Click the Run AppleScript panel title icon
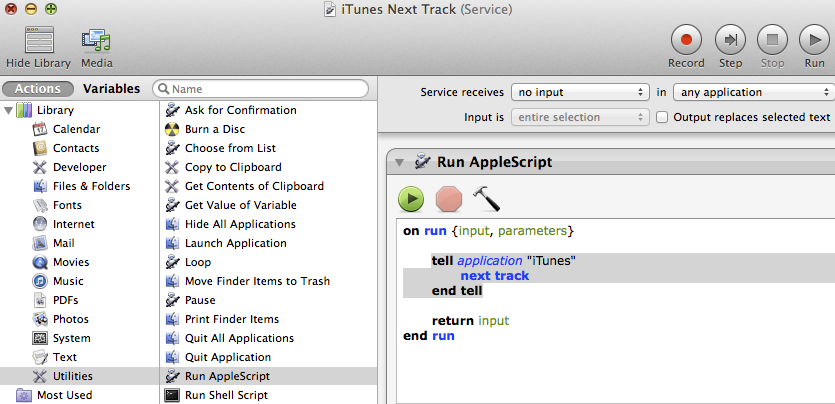The image size is (835, 404). (x=422, y=162)
